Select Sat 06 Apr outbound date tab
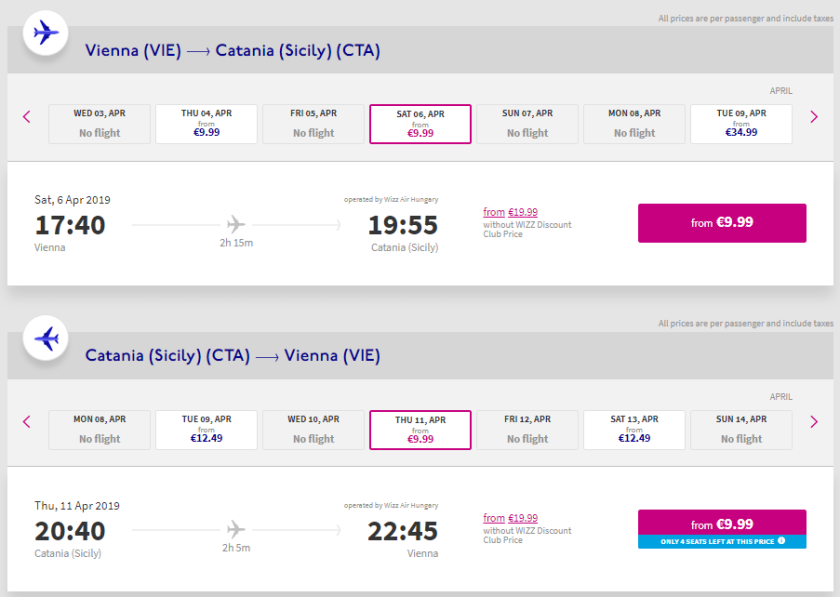 420,124
